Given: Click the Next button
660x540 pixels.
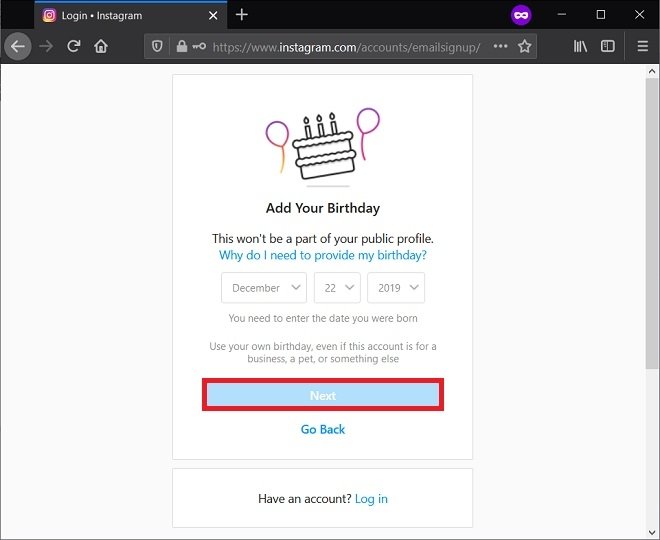Looking at the screenshot, I should [323, 395].
